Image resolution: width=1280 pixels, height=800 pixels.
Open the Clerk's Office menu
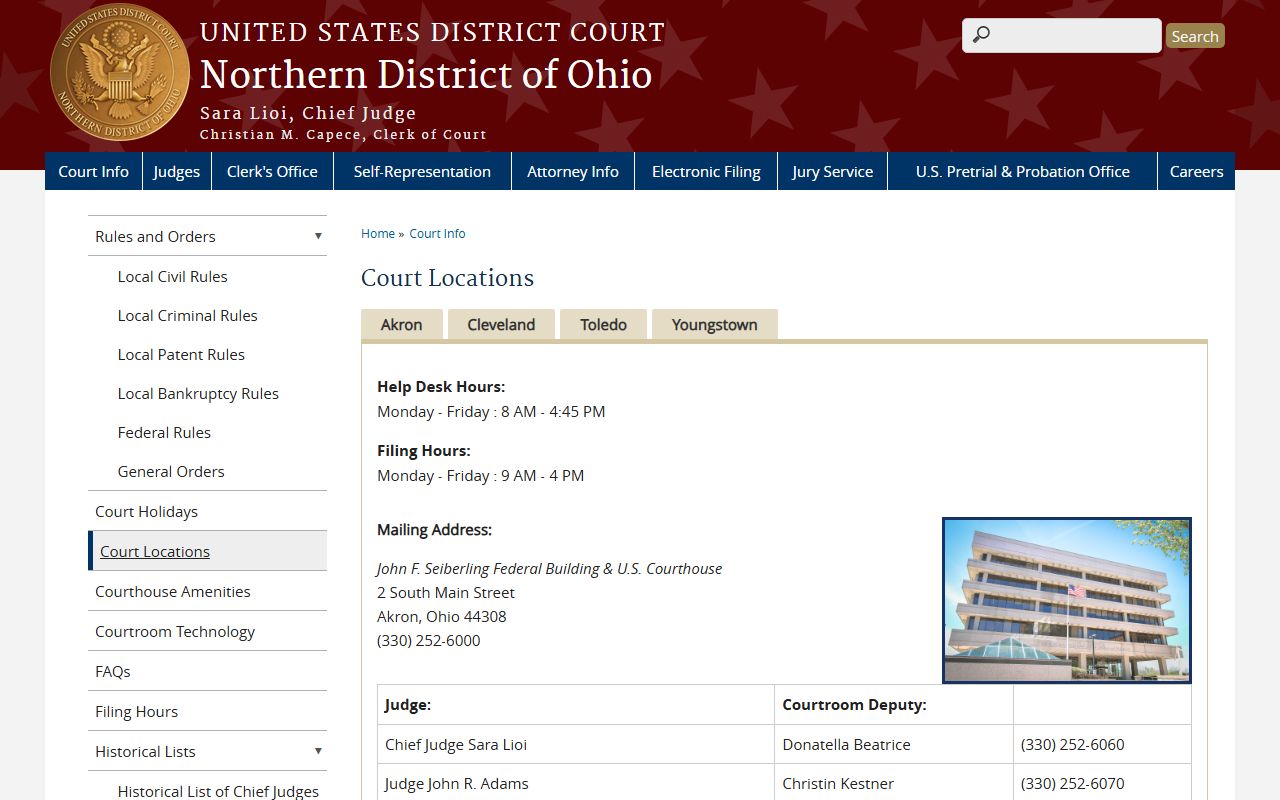point(272,171)
